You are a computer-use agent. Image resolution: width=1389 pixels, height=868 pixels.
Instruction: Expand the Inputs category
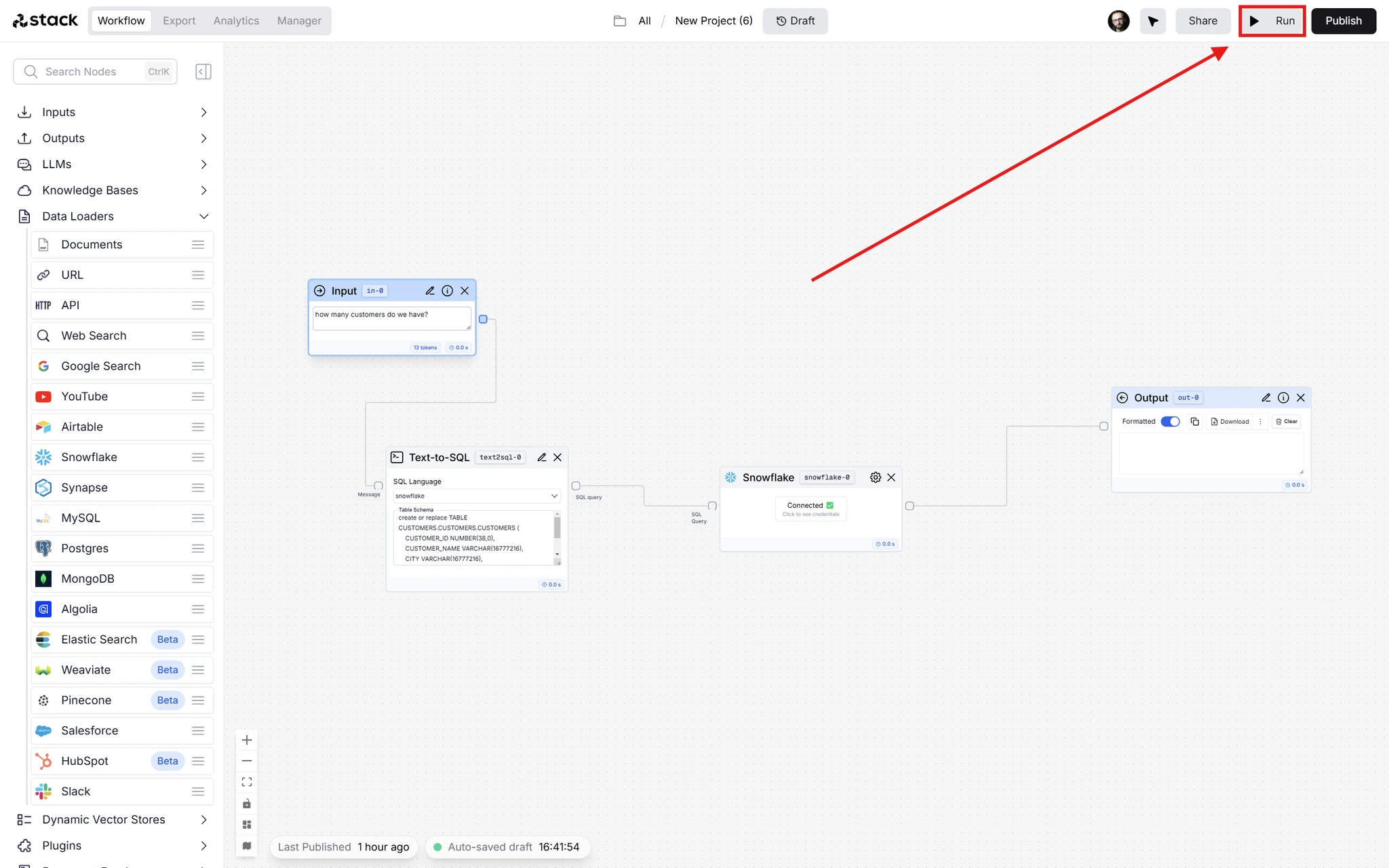click(113, 113)
